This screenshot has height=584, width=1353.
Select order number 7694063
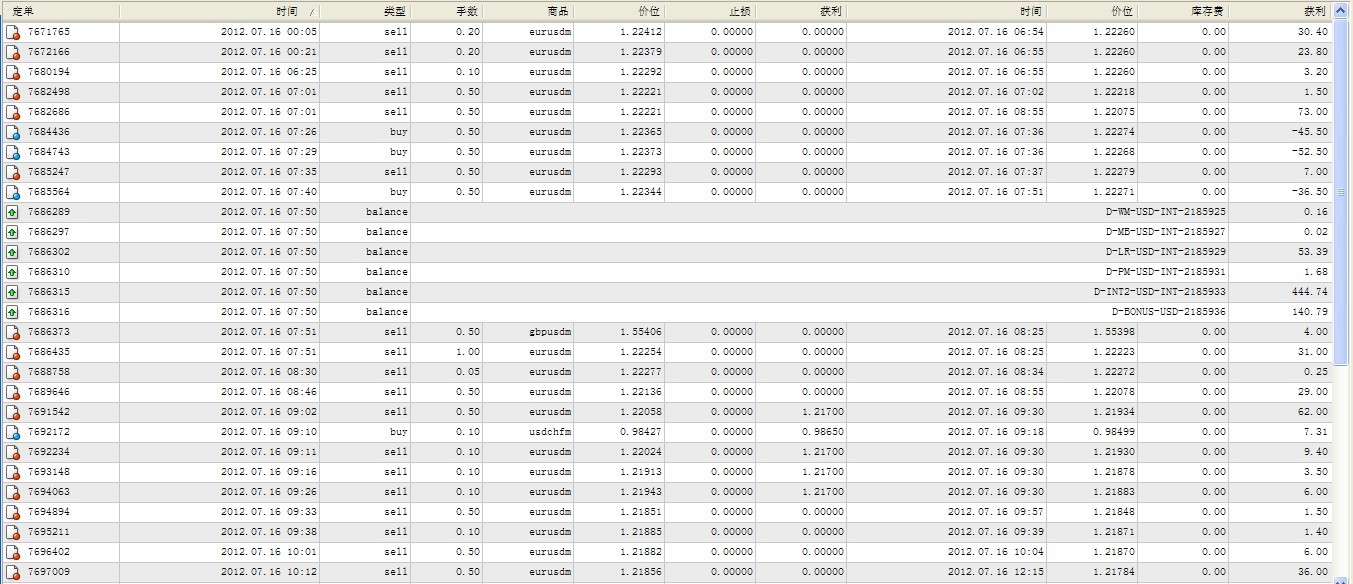click(48, 492)
